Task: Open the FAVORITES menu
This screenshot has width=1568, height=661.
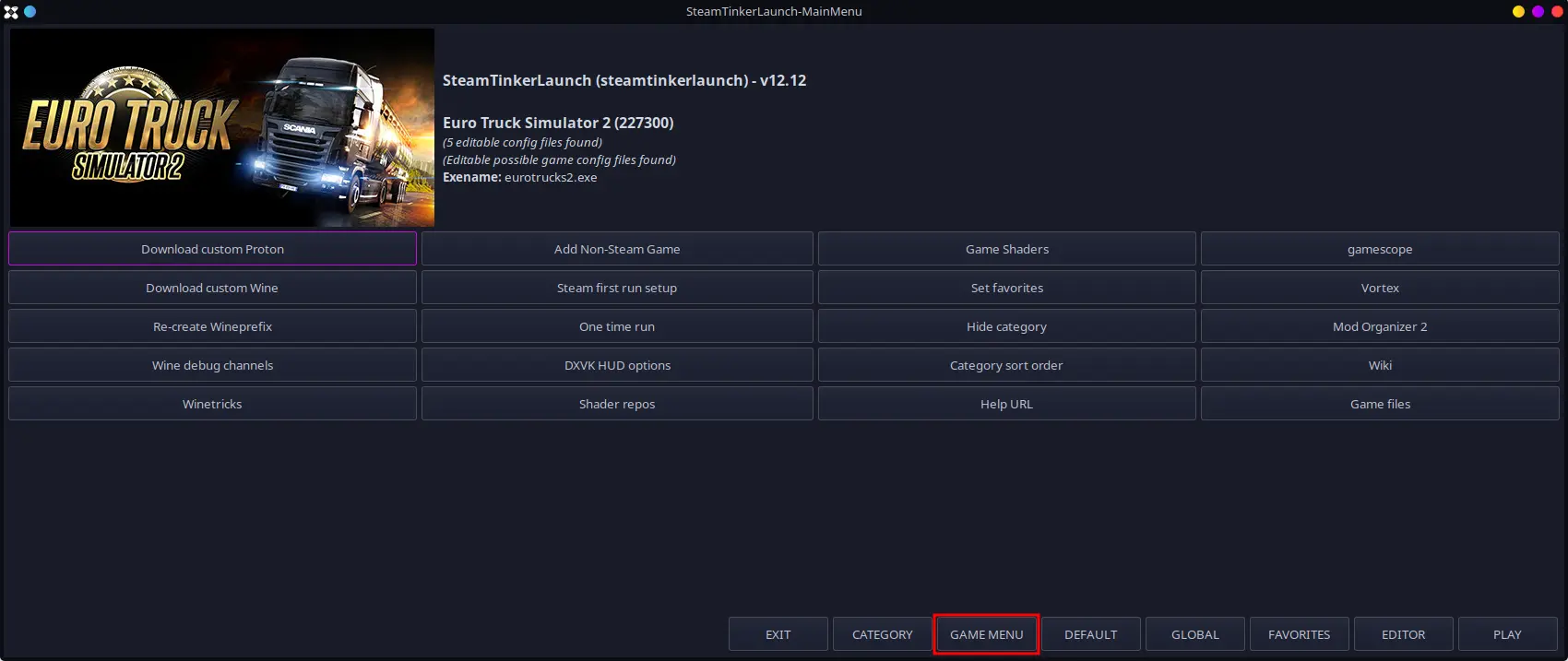Action: click(1300, 634)
